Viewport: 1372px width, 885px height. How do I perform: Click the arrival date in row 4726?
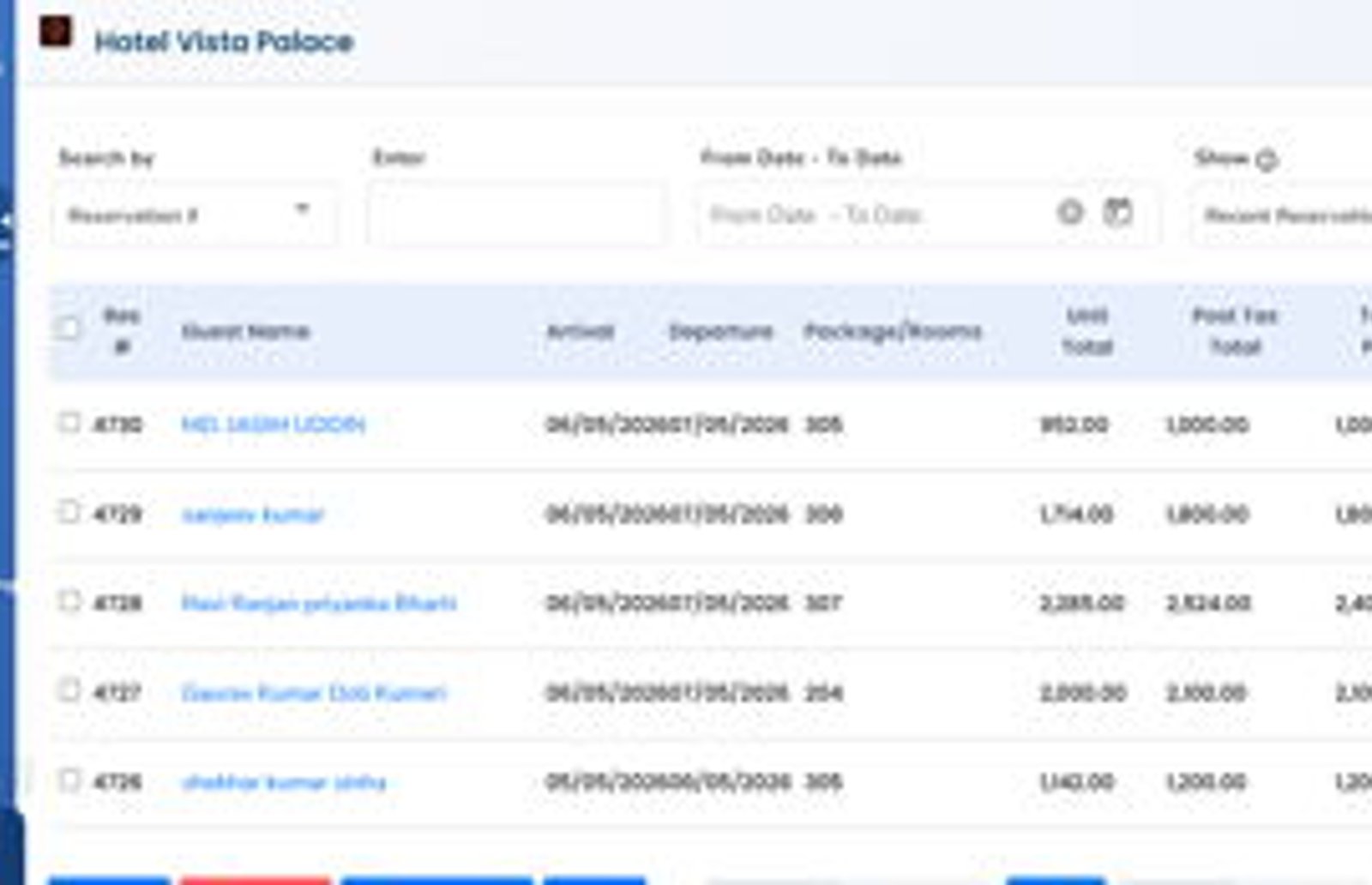point(606,781)
